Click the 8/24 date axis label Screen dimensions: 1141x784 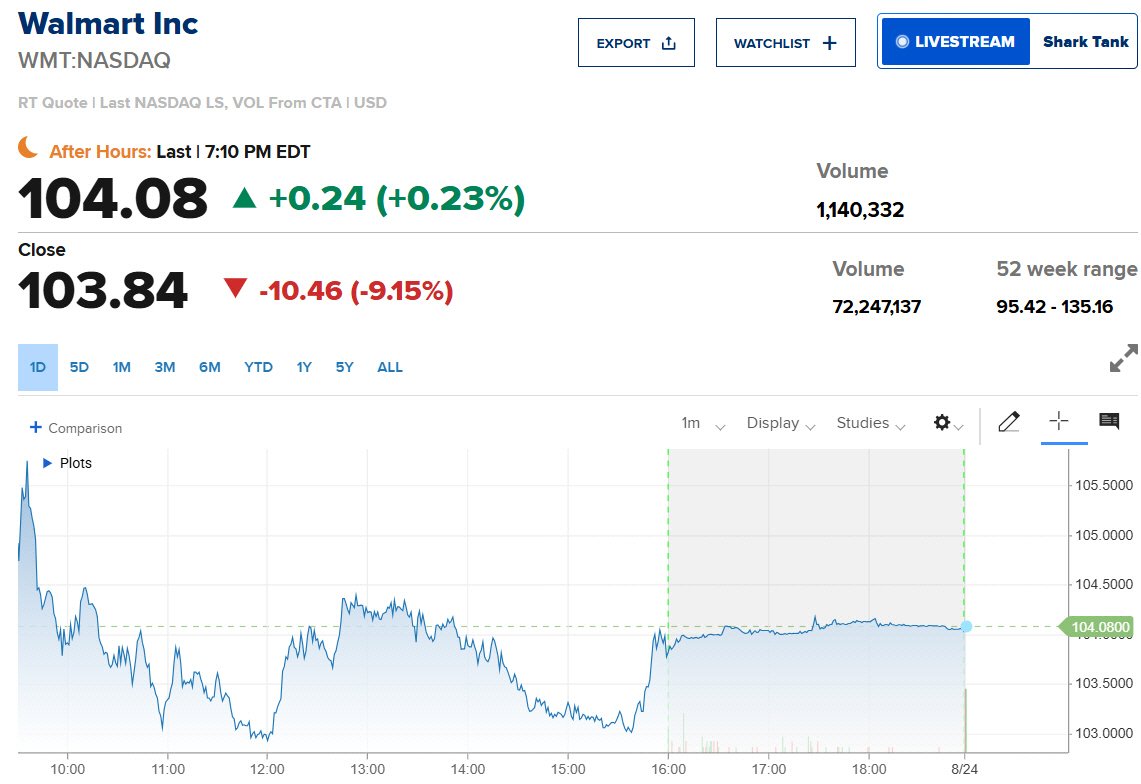point(964,769)
